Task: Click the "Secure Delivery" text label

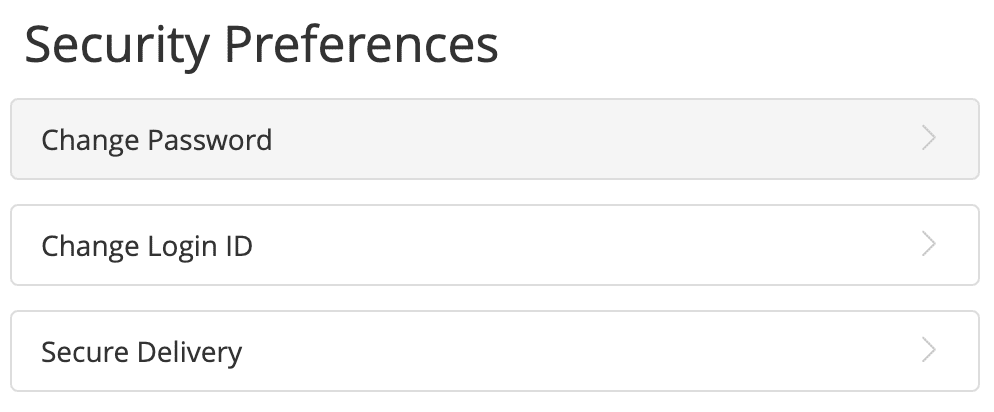Action: pos(142,352)
